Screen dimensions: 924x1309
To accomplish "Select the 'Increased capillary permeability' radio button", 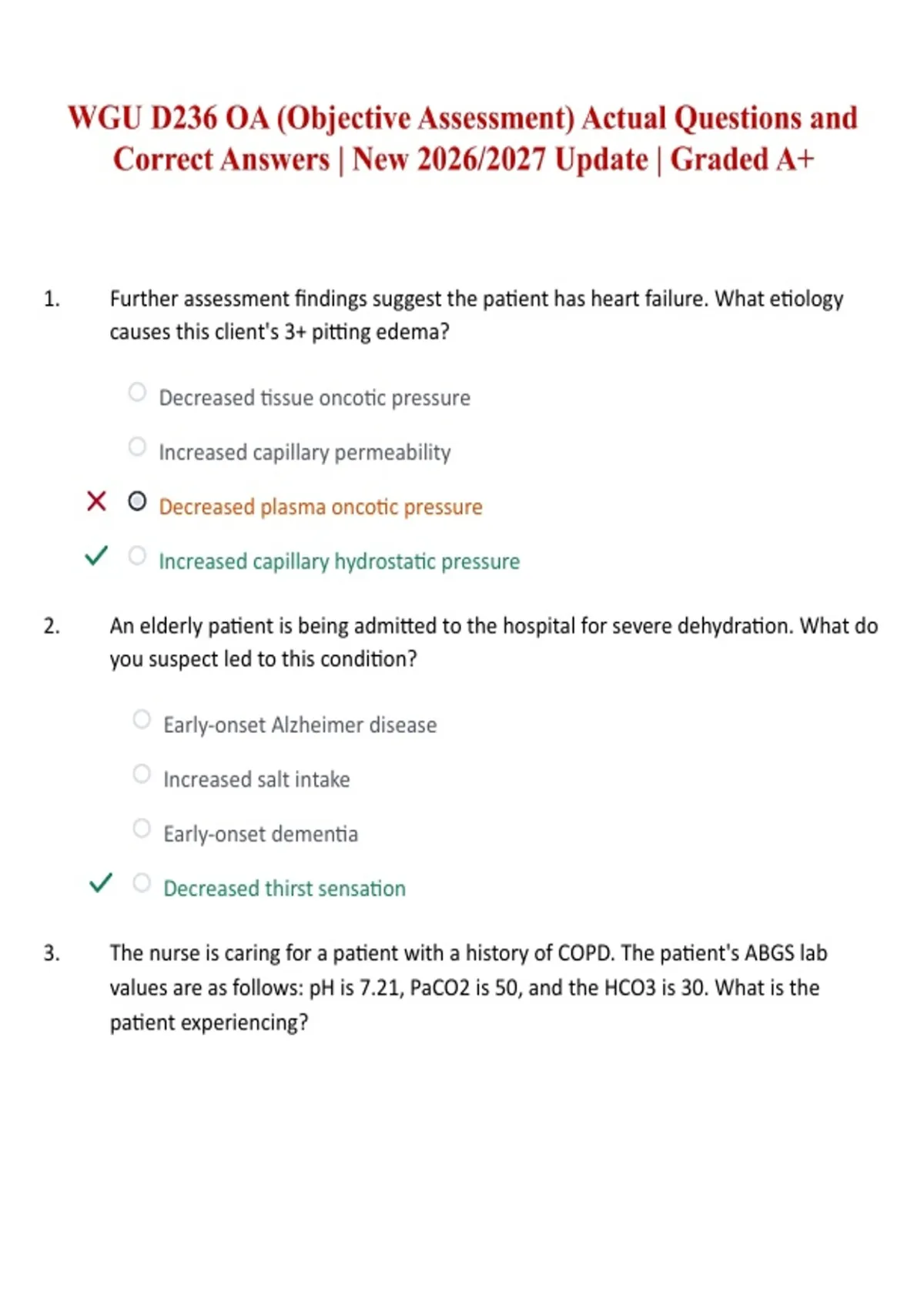I will tap(137, 447).
